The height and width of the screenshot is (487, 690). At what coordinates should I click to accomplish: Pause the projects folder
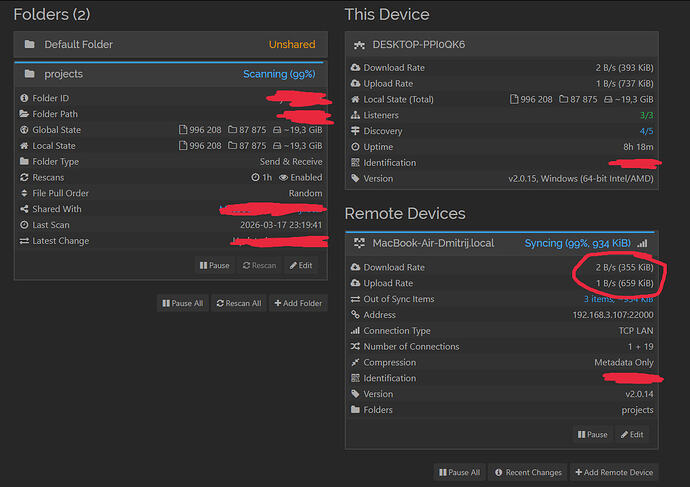(216, 265)
